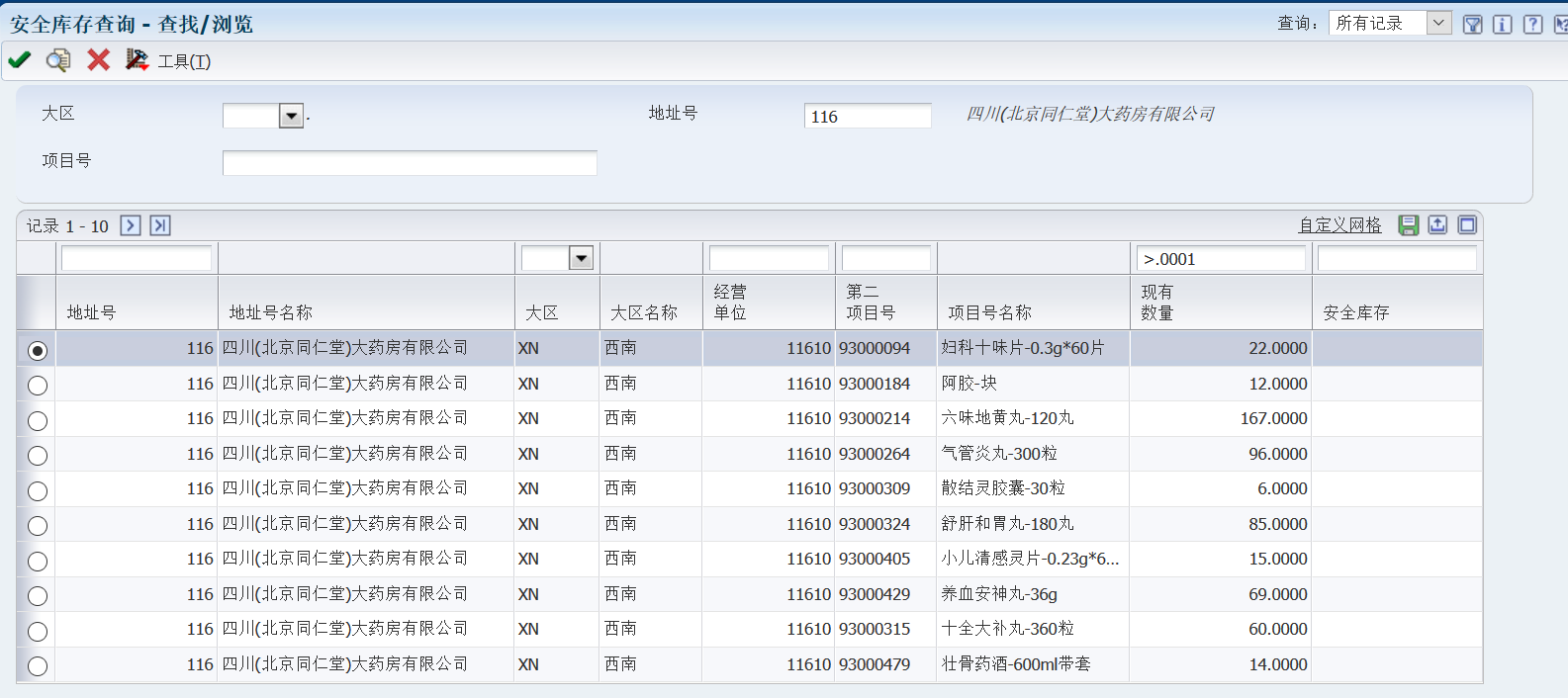
Task: Click the Find magnifier icon in toolbar
Action: pyautogui.click(x=58, y=60)
